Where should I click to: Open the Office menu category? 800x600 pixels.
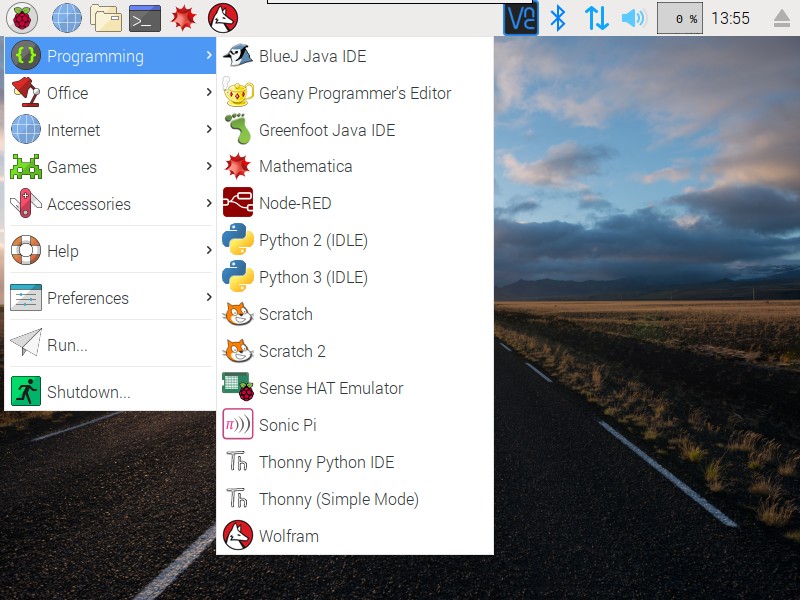point(110,93)
